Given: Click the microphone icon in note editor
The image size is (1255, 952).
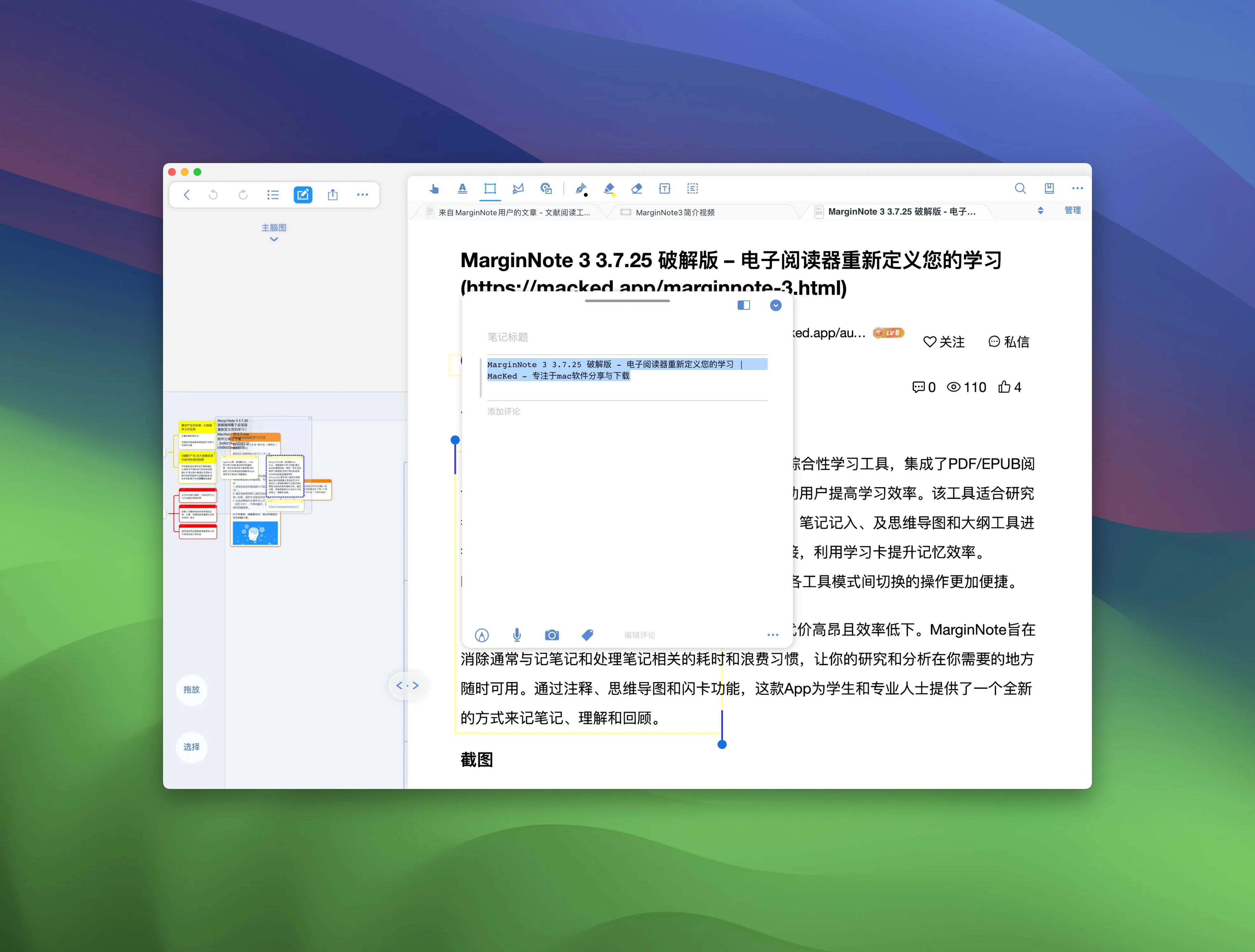Looking at the screenshot, I should (517, 635).
